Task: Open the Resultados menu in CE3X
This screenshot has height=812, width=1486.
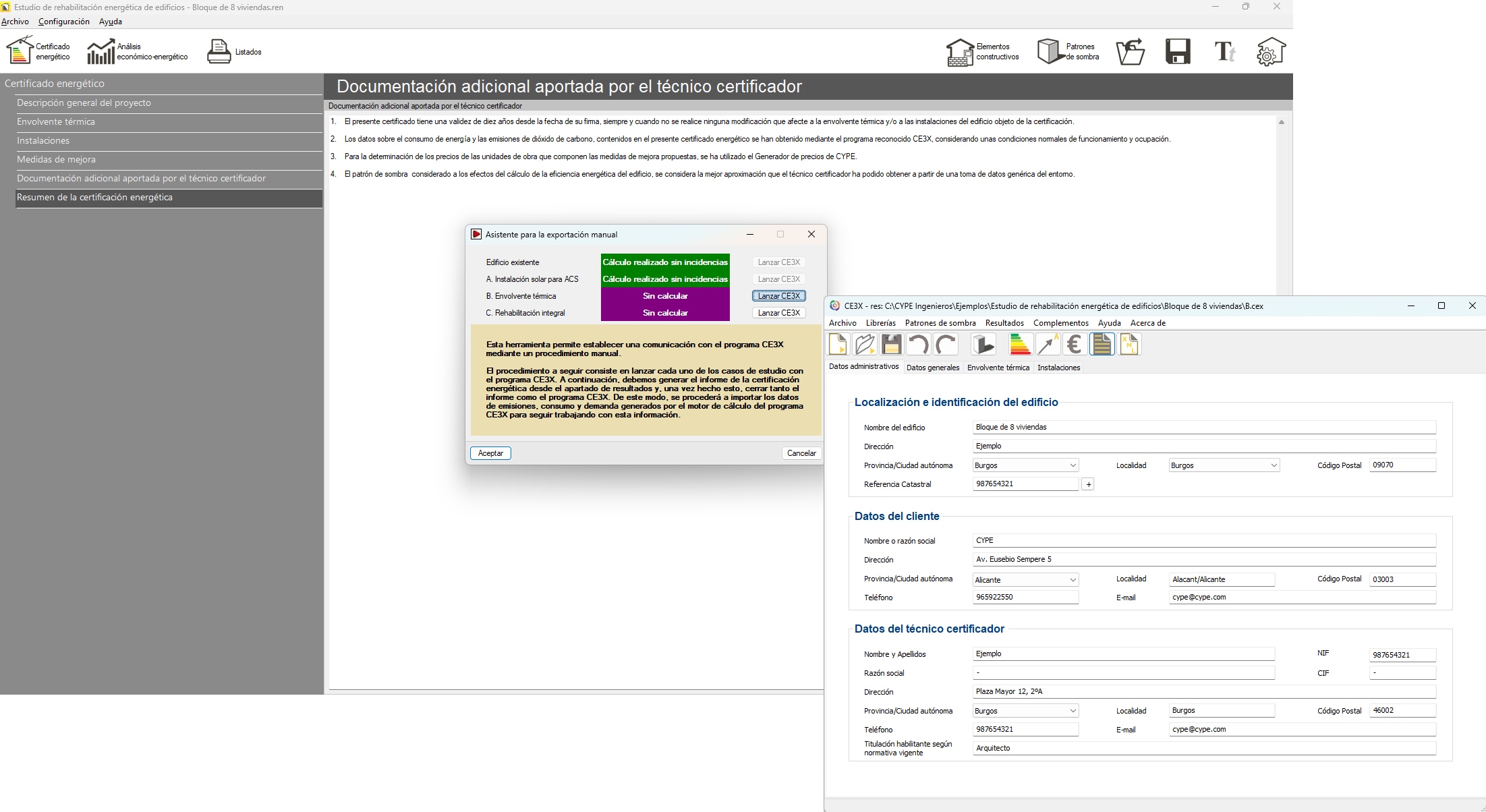Action: coord(1004,323)
